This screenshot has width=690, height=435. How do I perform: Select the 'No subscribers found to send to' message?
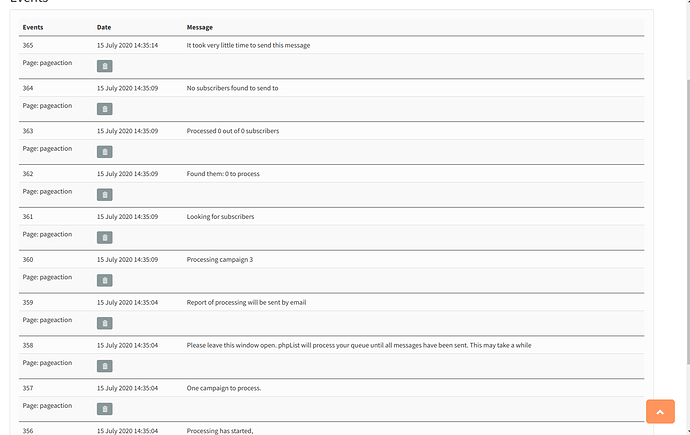pos(232,88)
